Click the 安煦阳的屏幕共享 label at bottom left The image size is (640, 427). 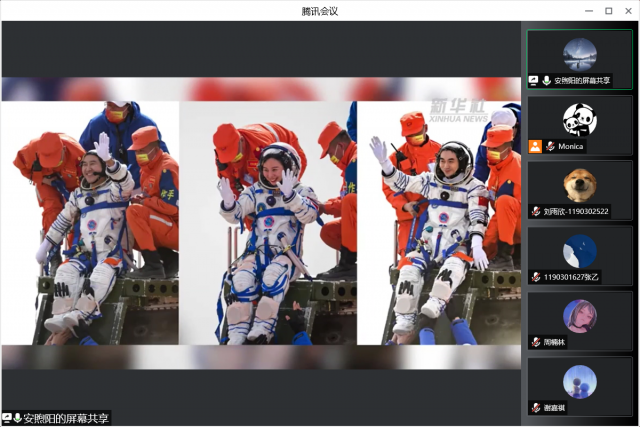66,418
